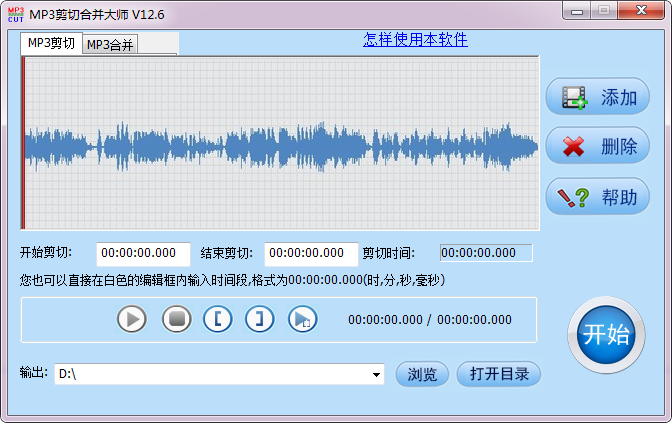This screenshot has height=423, width=672.
Task: Start processing with the blue 开始 button
Action: [x=606, y=335]
